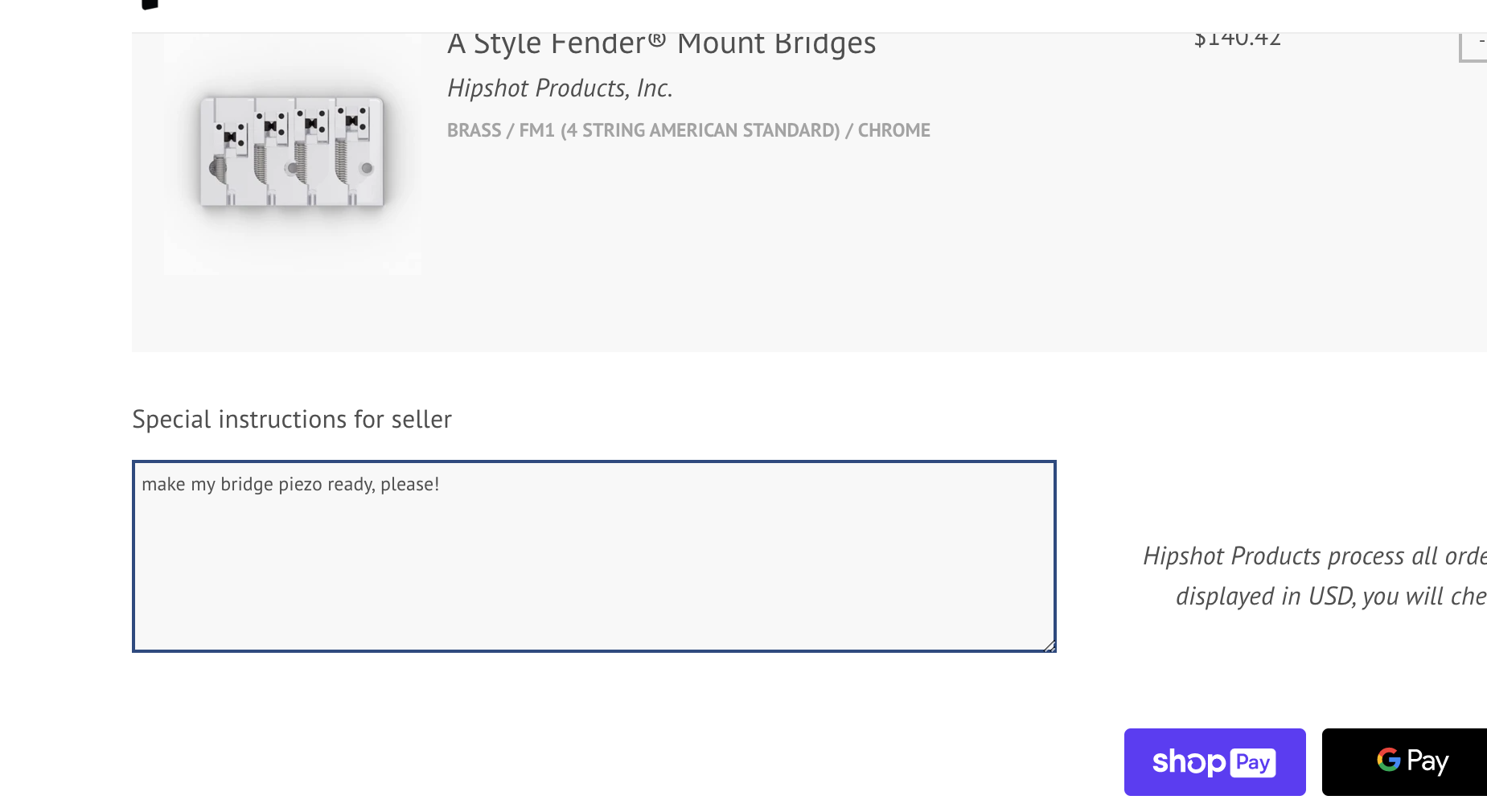
Task: Click the BRASS material variant text
Action: point(474,130)
